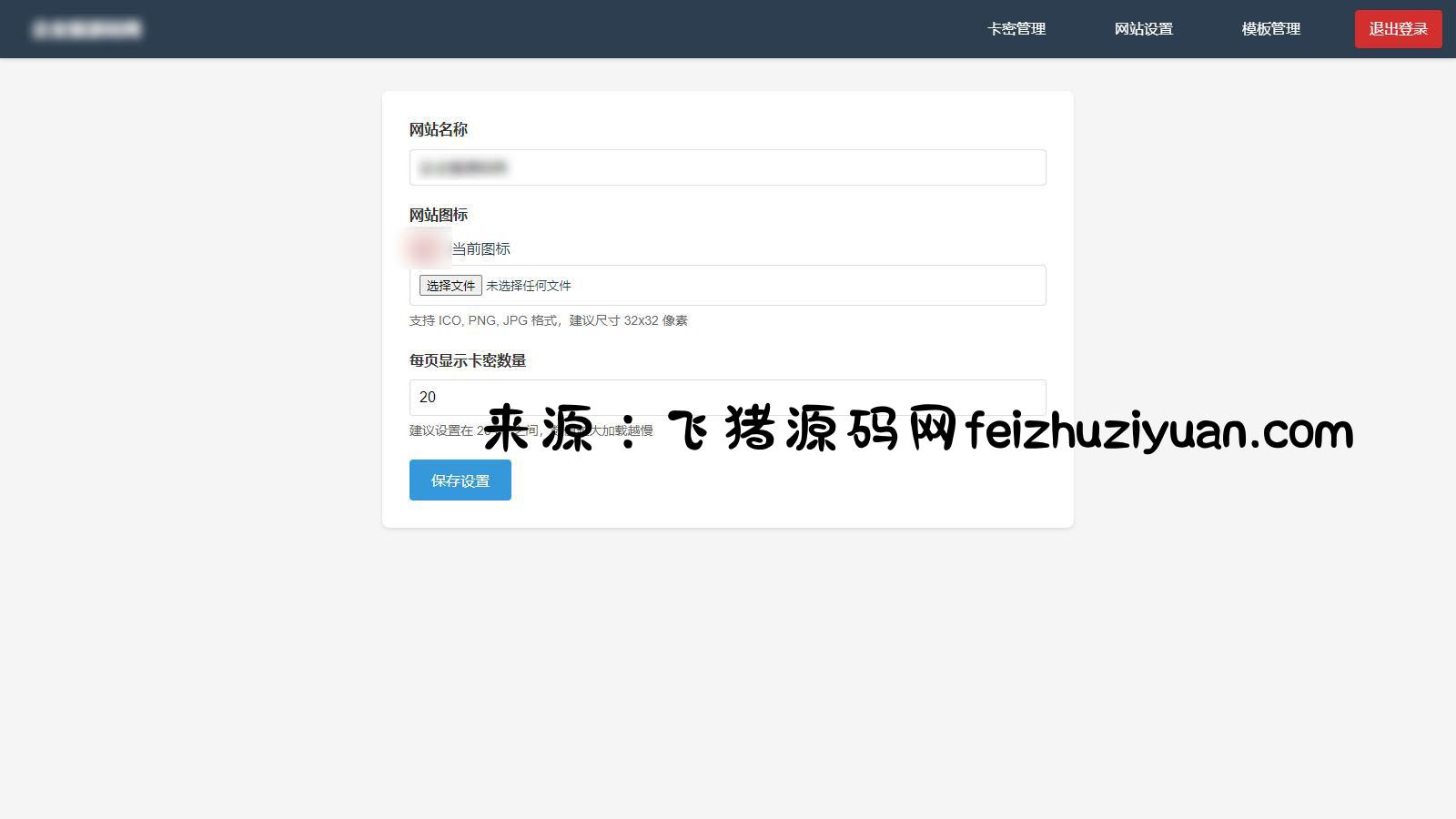Click the red 退出登录 button
Image resolution: width=1456 pixels, height=819 pixels.
click(1398, 29)
